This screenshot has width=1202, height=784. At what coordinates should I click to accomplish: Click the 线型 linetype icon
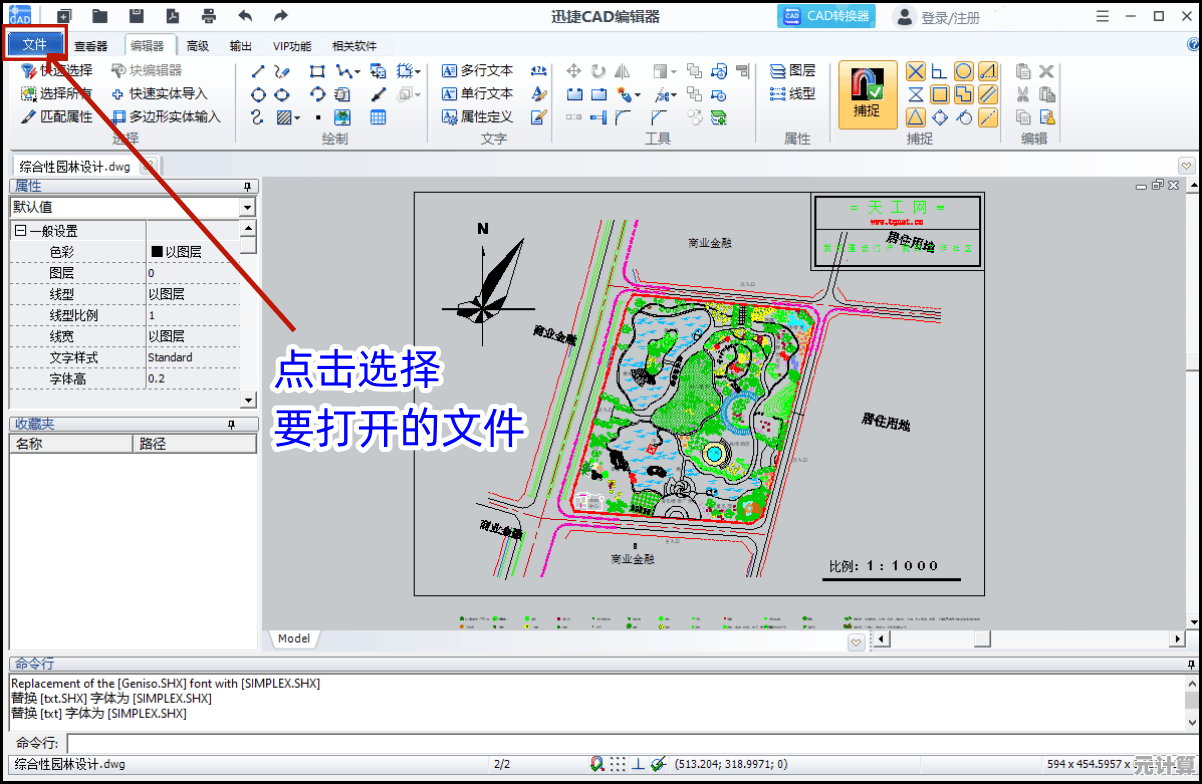click(792, 94)
